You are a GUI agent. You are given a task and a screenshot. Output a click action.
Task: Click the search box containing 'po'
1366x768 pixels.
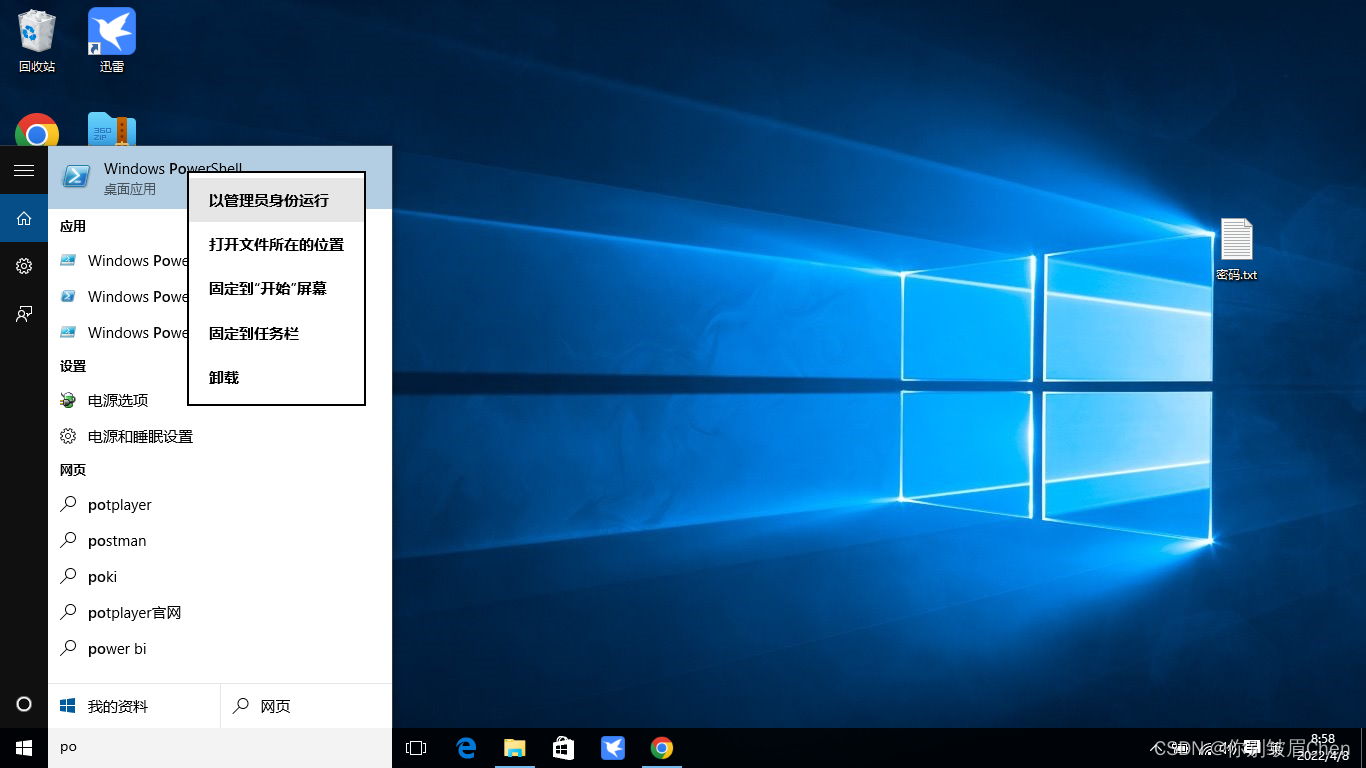pos(220,747)
